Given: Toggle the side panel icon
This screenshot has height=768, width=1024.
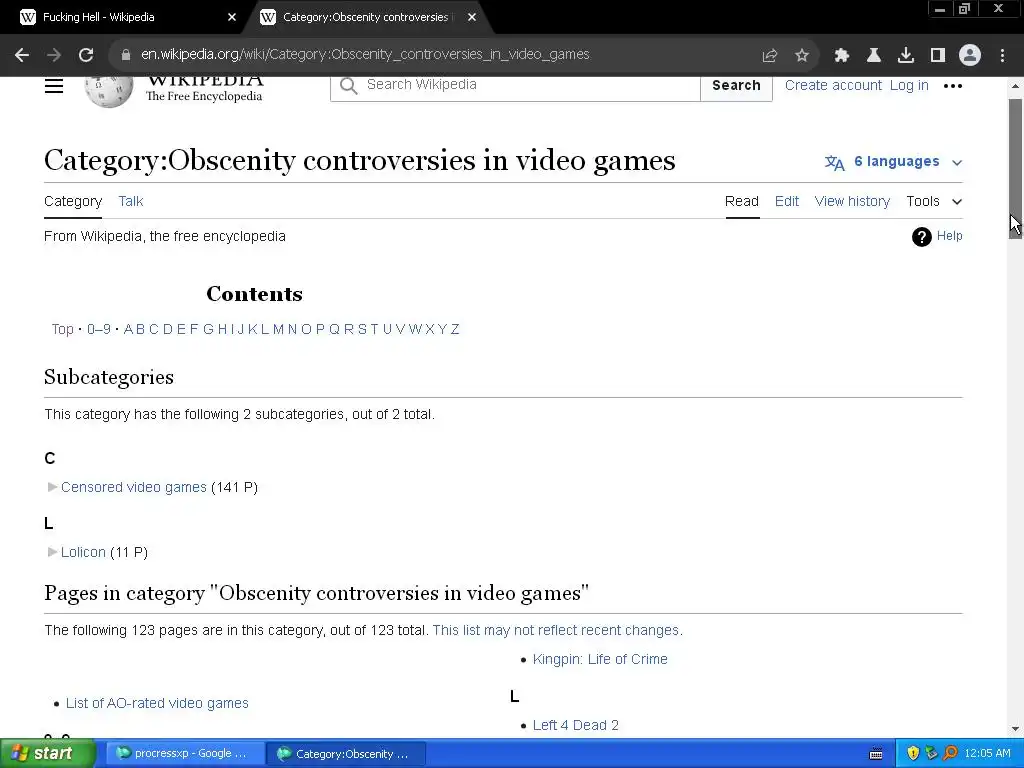Looking at the screenshot, I should 938,55.
